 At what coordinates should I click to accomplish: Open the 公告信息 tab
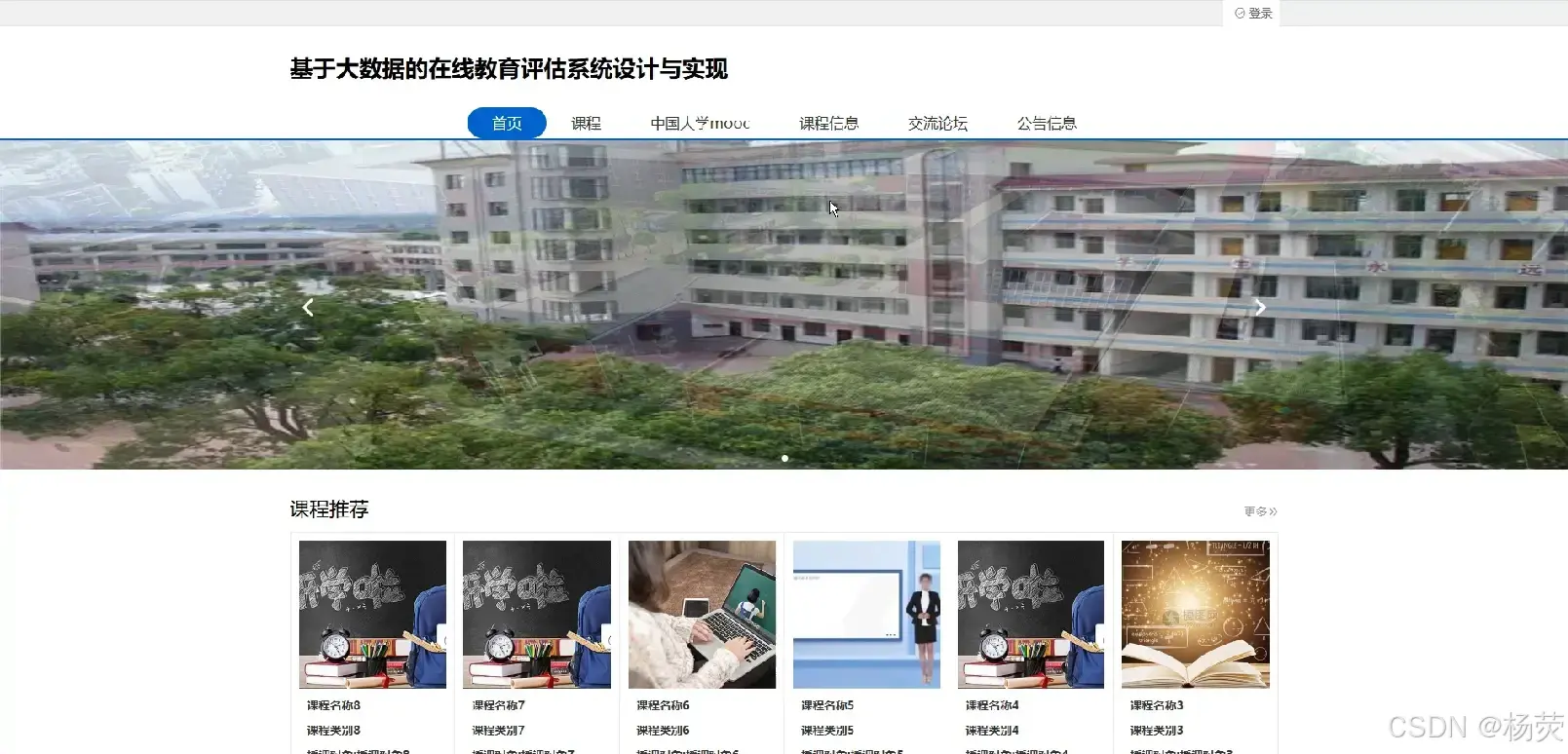(x=1047, y=123)
